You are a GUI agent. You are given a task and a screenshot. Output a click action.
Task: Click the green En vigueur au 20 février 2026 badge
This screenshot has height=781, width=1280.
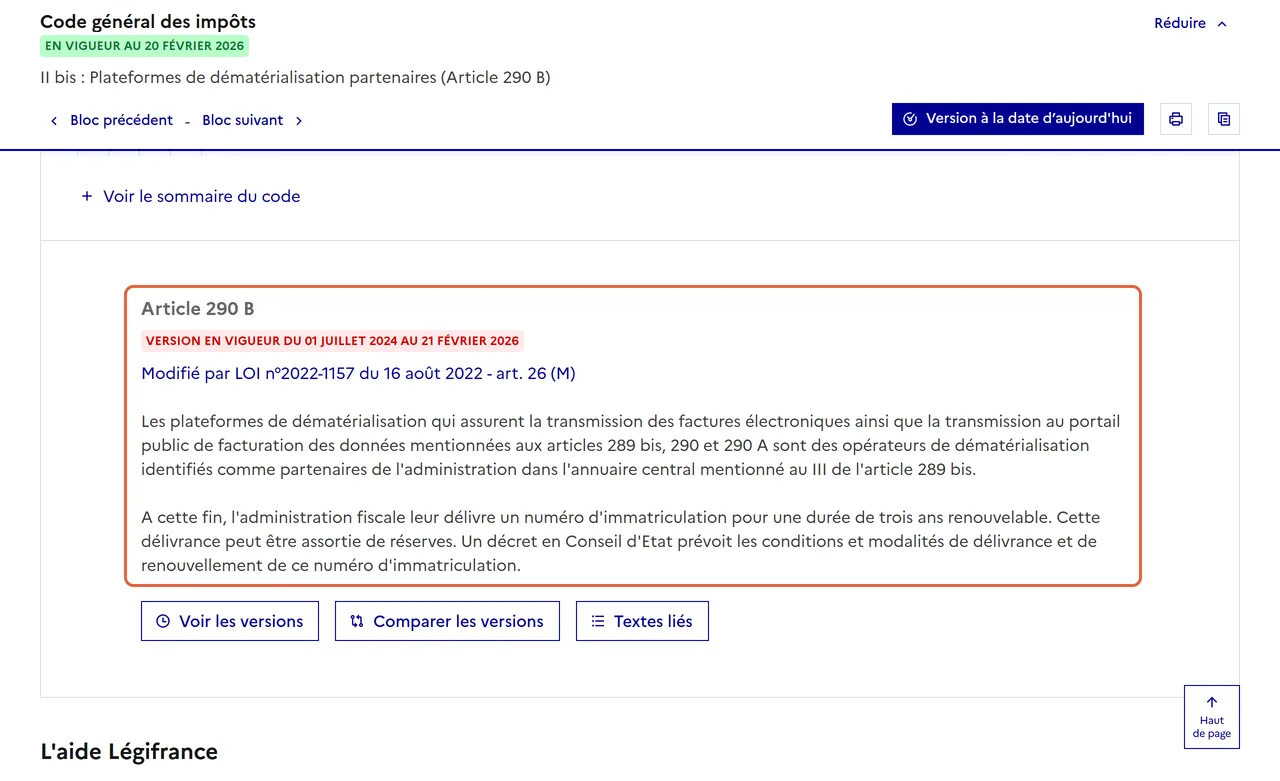pyautogui.click(x=144, y=46)
